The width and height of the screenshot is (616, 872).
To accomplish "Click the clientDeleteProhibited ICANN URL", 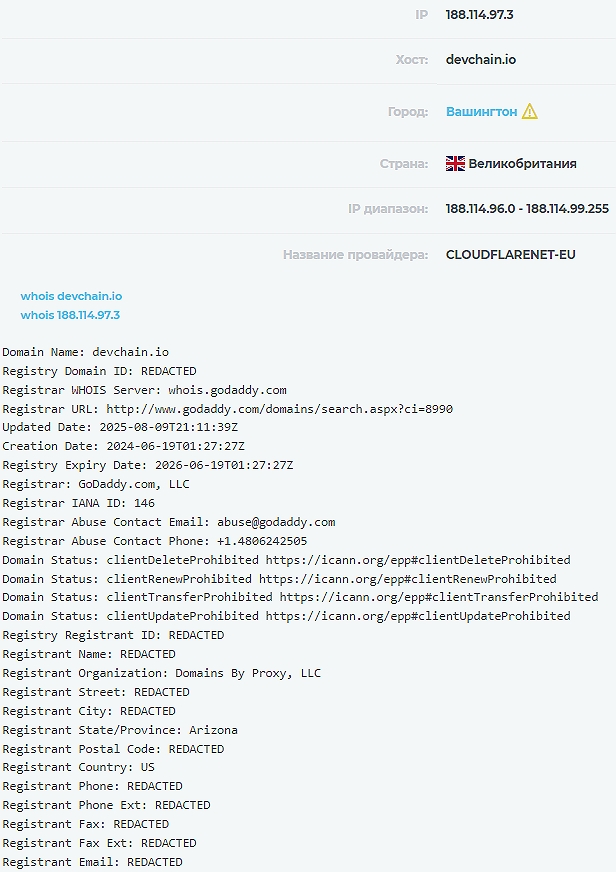I will click(418, 560).
